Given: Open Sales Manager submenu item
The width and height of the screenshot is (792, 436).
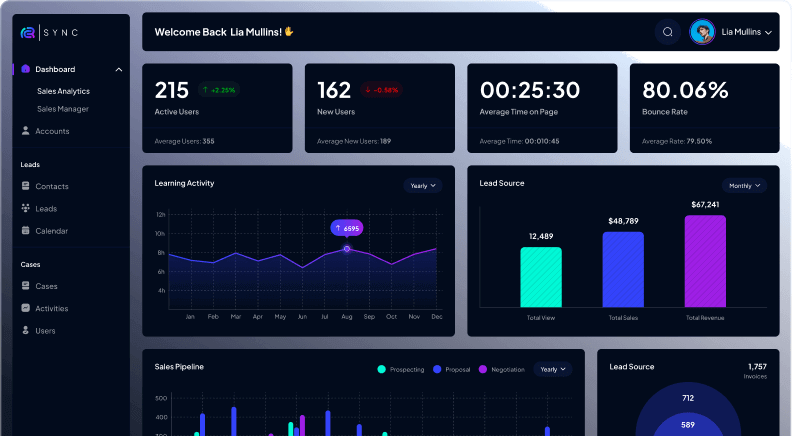Looking at the screenshot, I should [63, 109].
